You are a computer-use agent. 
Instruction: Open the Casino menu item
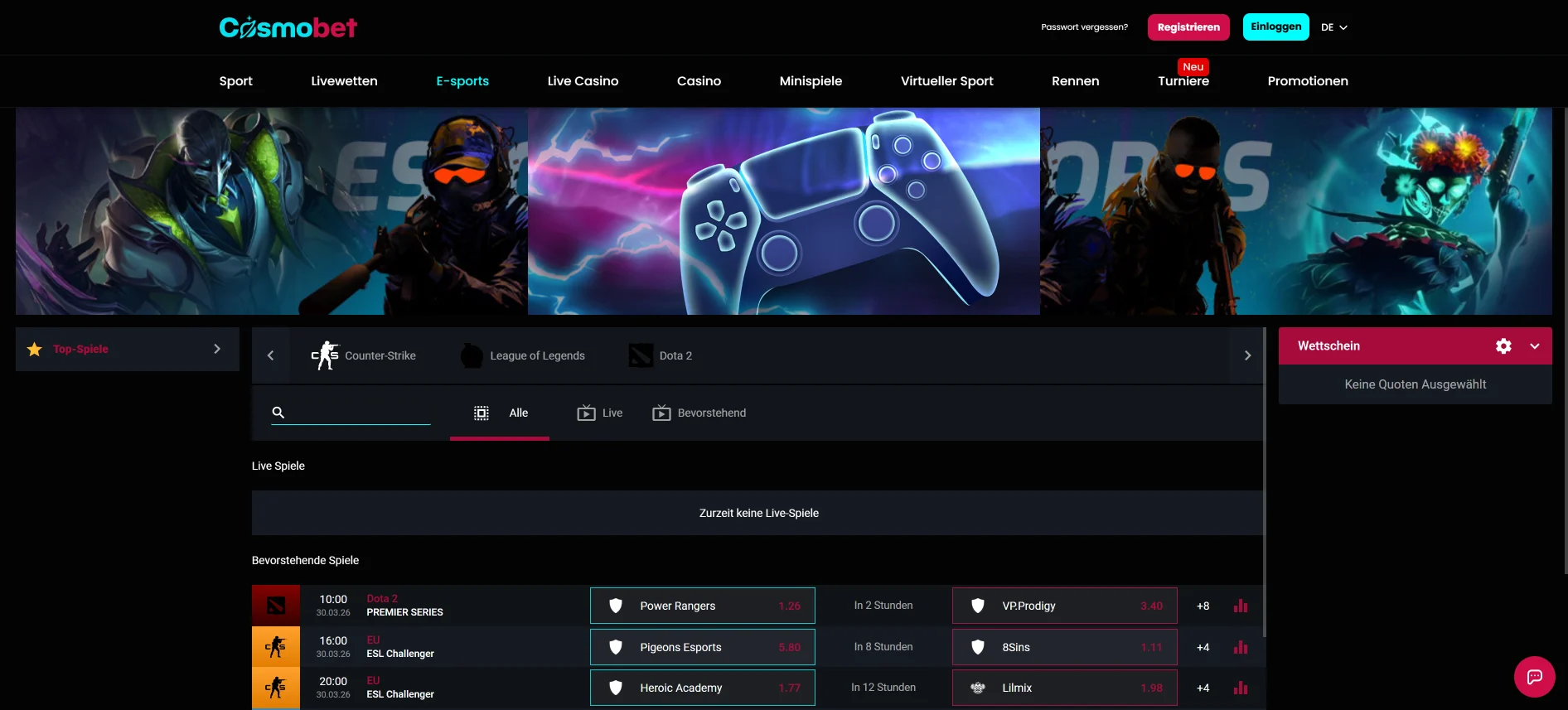[x=699, y=81]
